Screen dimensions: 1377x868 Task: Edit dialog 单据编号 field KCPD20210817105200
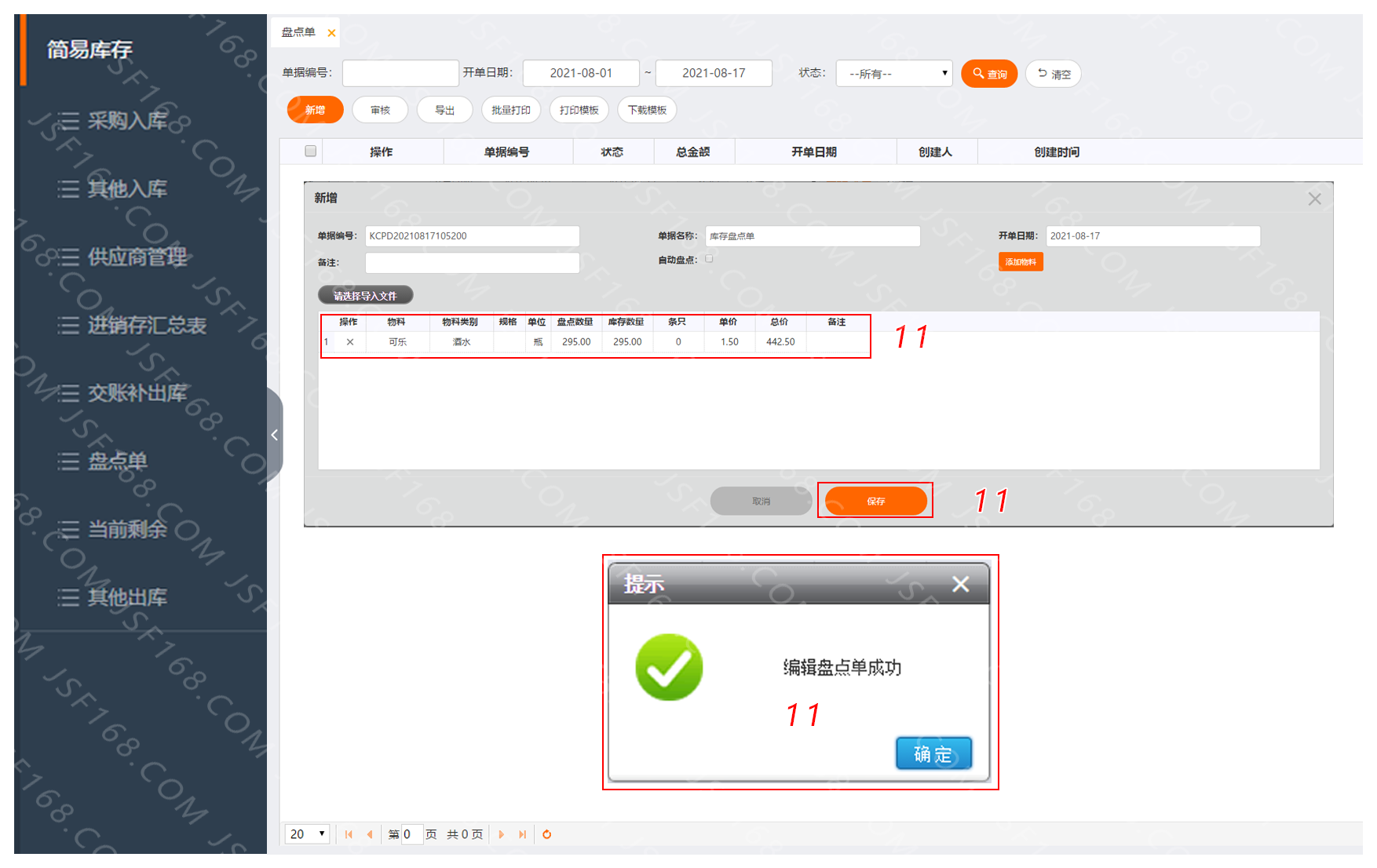[x=473, y=236]
